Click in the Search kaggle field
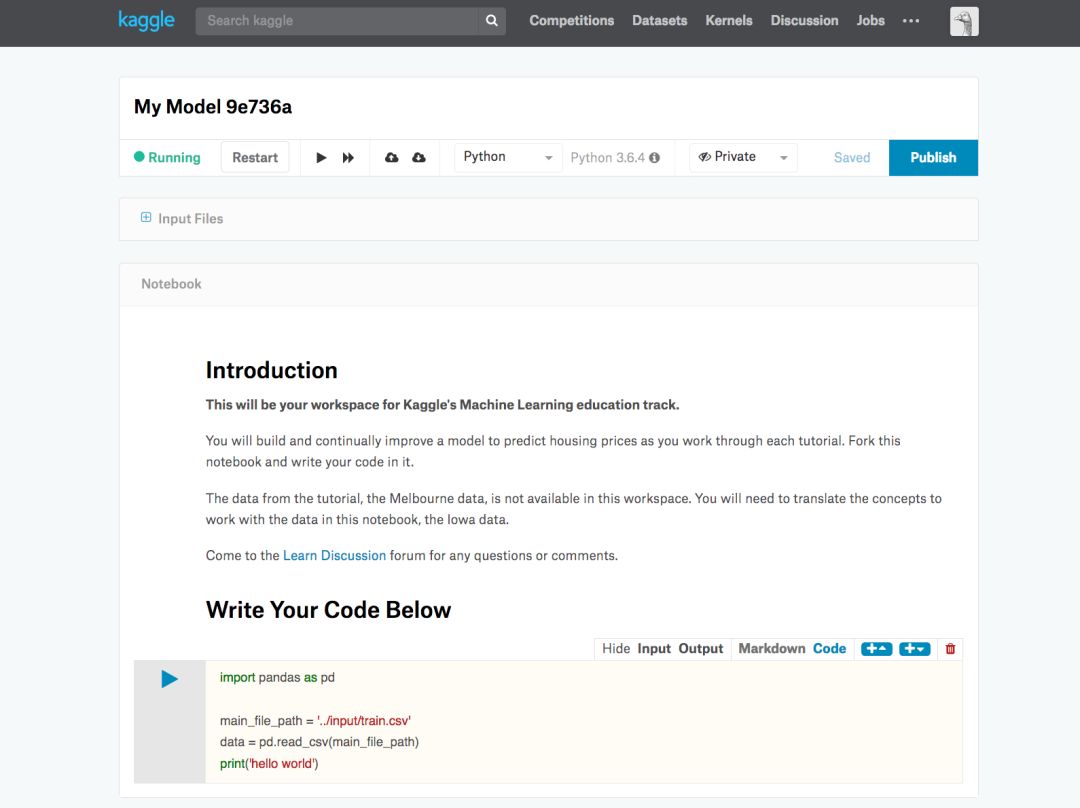Viewport: 1080px width, 808px height. [336, 21]
